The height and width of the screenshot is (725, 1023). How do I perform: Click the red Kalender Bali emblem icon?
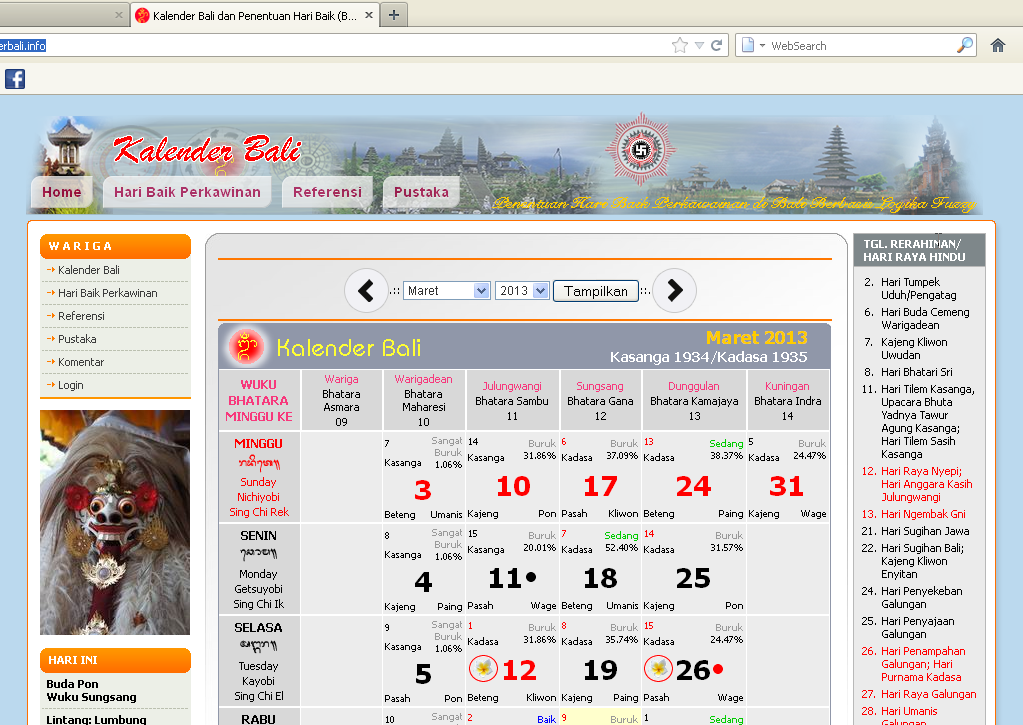[x=247, y=347]
